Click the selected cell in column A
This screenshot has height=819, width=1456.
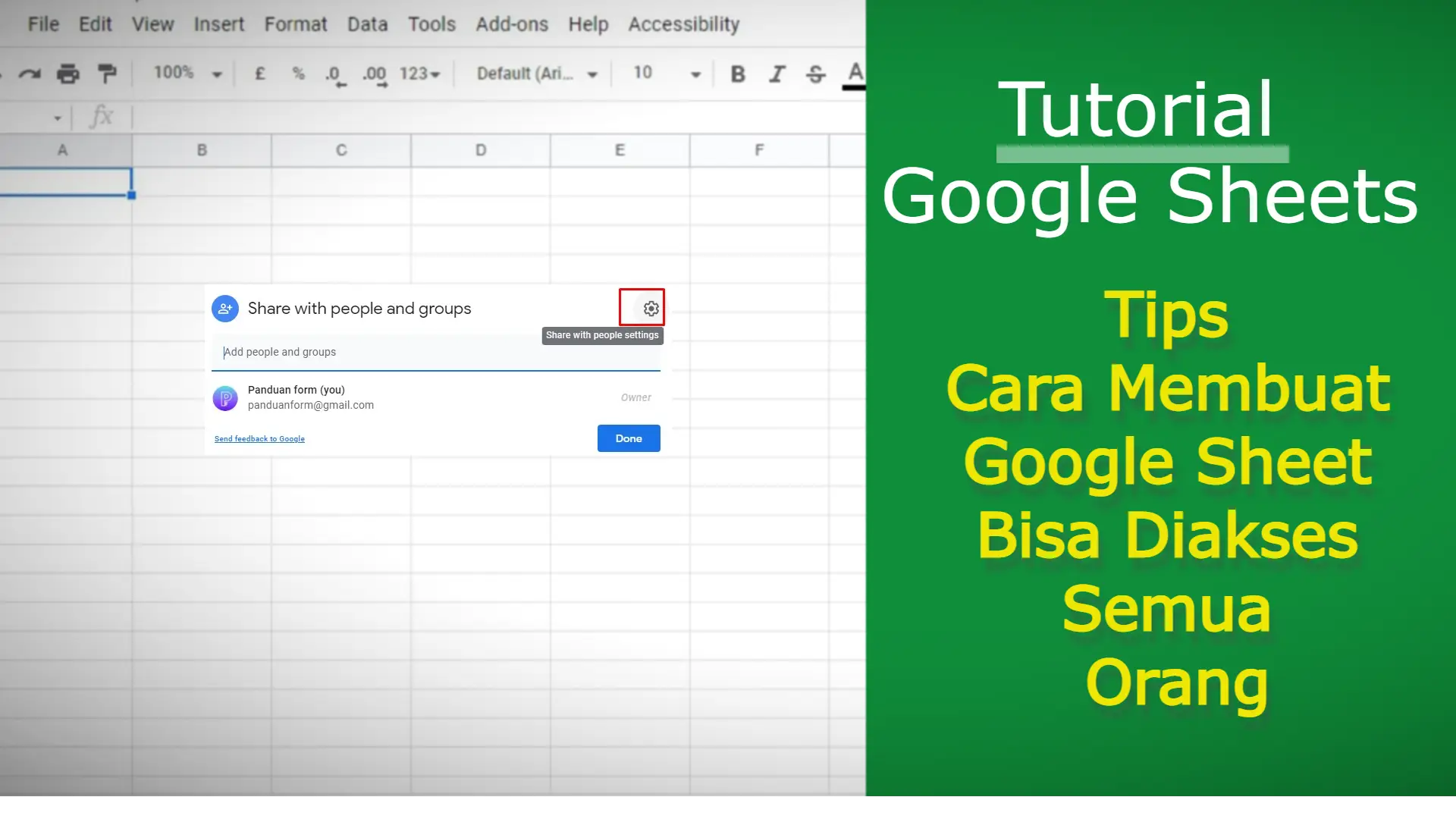pyautogui.click(x=65, y=182)
